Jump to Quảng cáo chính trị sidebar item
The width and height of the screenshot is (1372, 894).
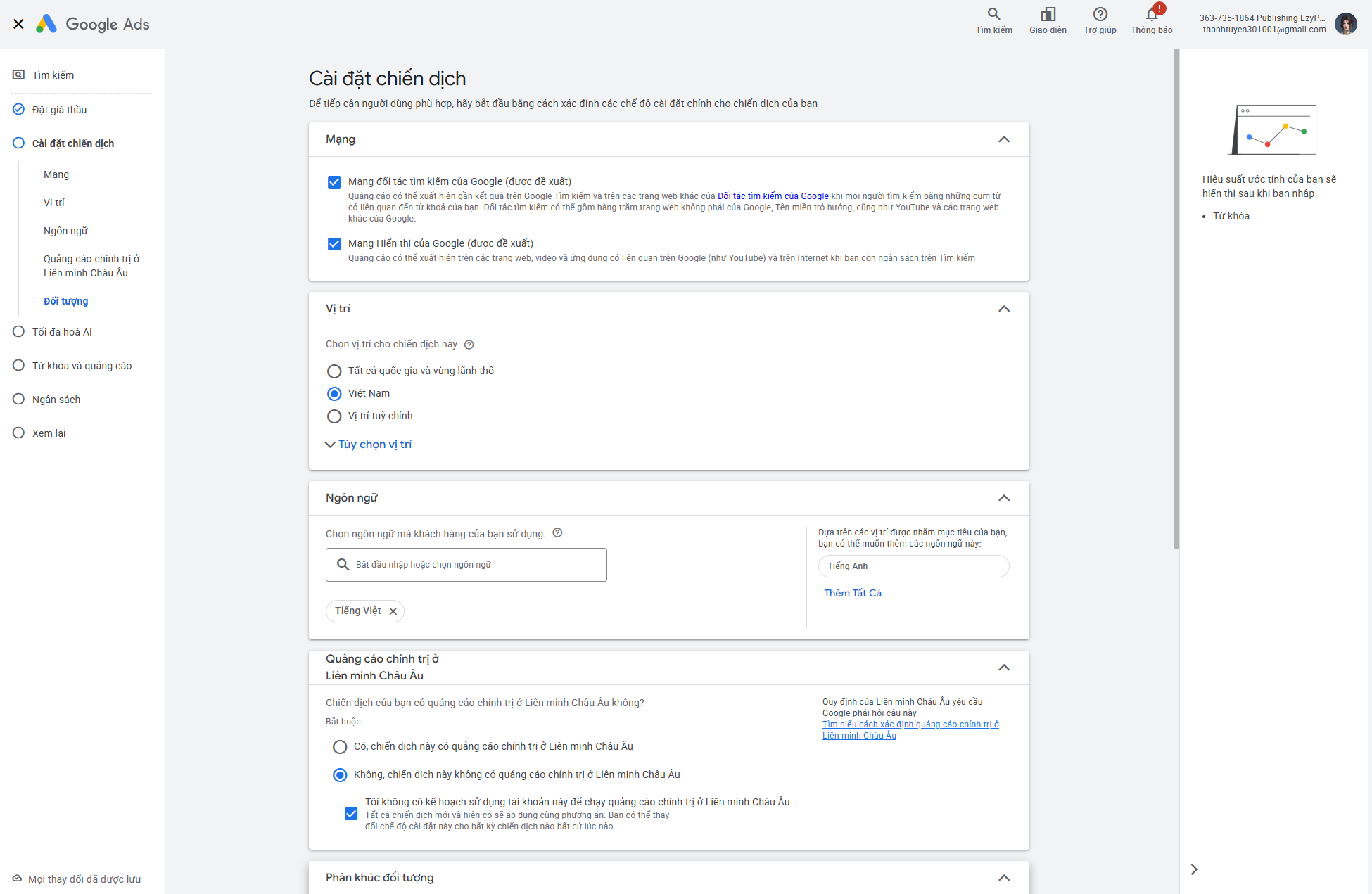click(91, 266)
